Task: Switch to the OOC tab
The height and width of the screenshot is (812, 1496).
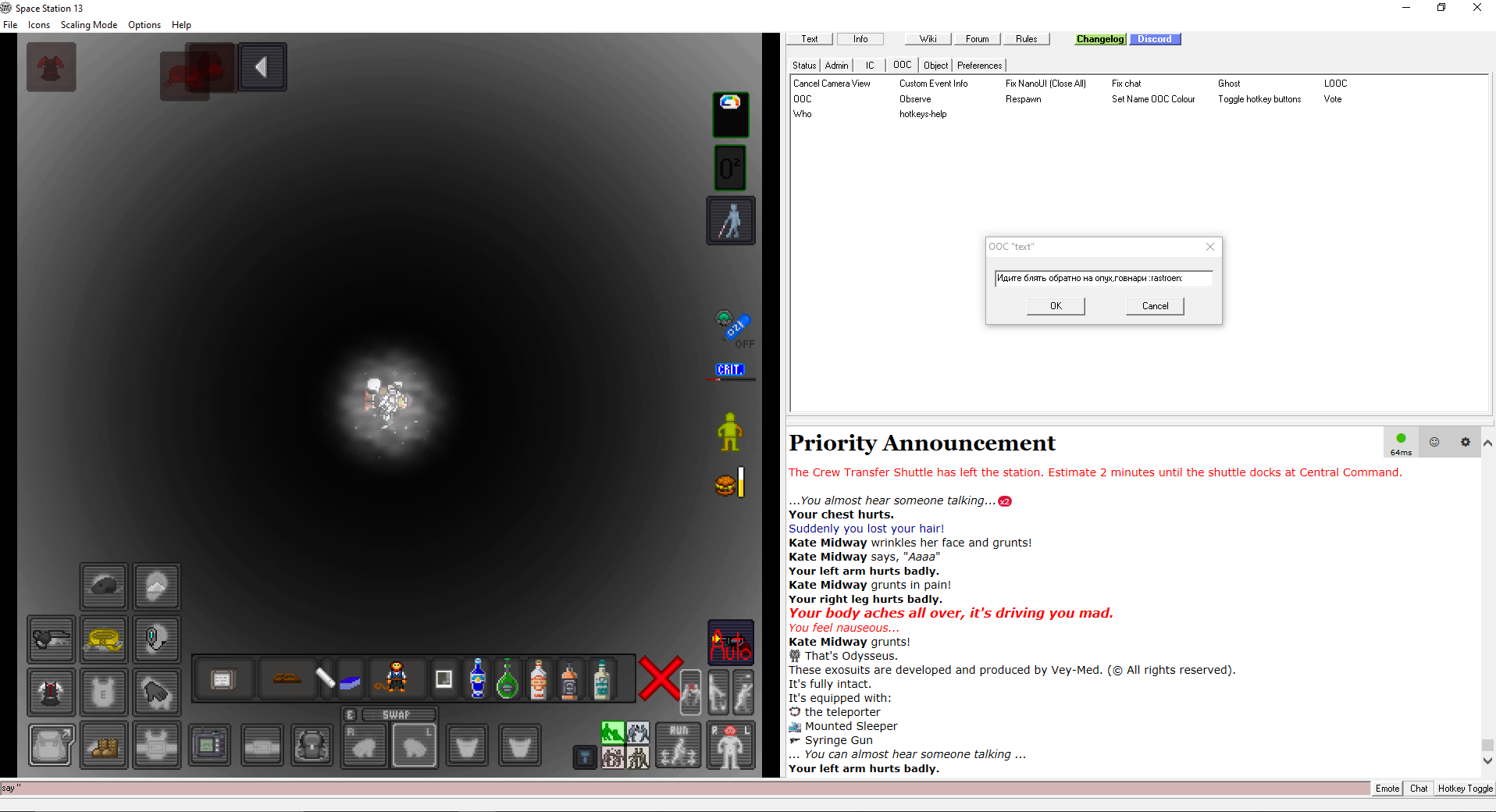Action: (x=902, y=65)
